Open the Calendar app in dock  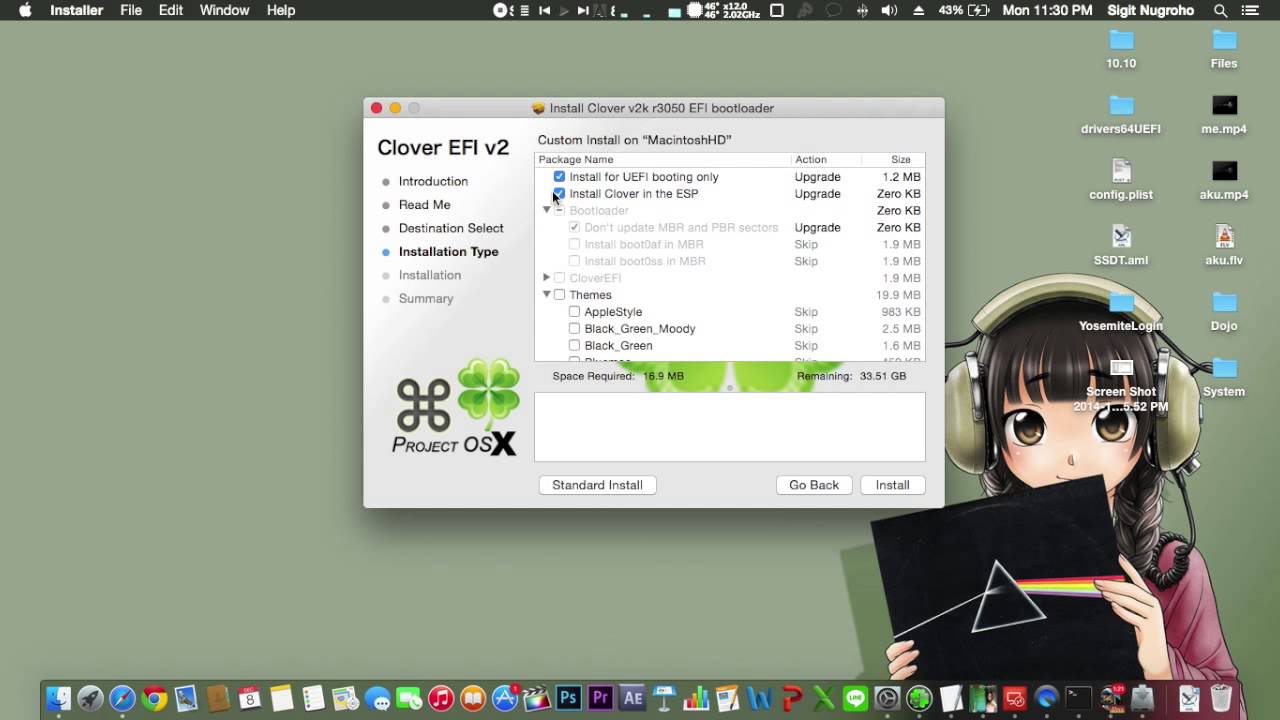coord(249,698)
